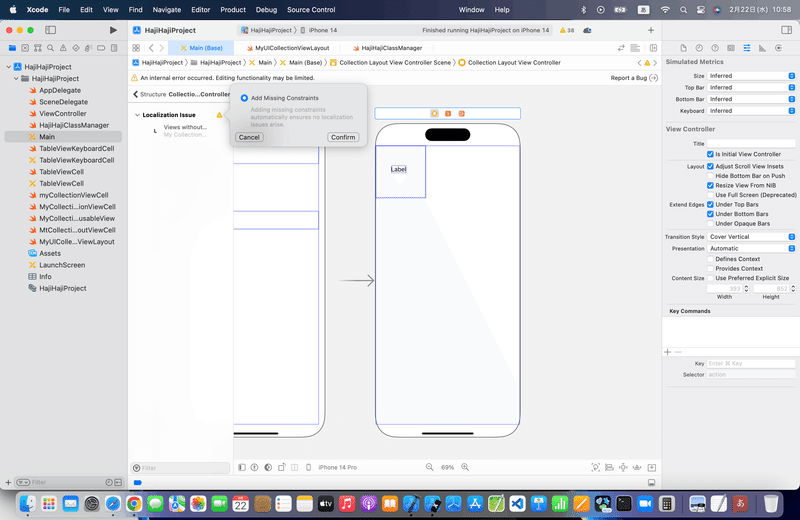Enable Hide Bottom Bar on Push

(710, 176)
